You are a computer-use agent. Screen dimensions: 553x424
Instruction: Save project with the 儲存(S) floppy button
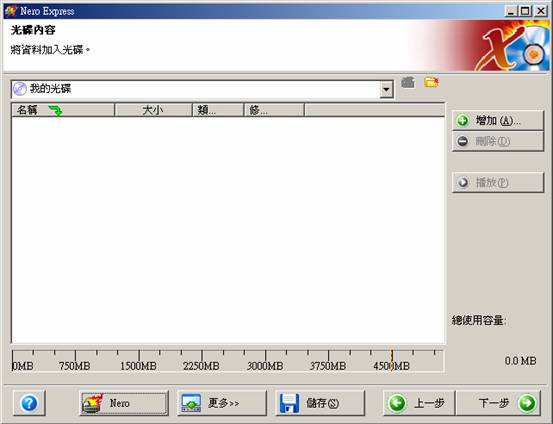pos(320,403)
